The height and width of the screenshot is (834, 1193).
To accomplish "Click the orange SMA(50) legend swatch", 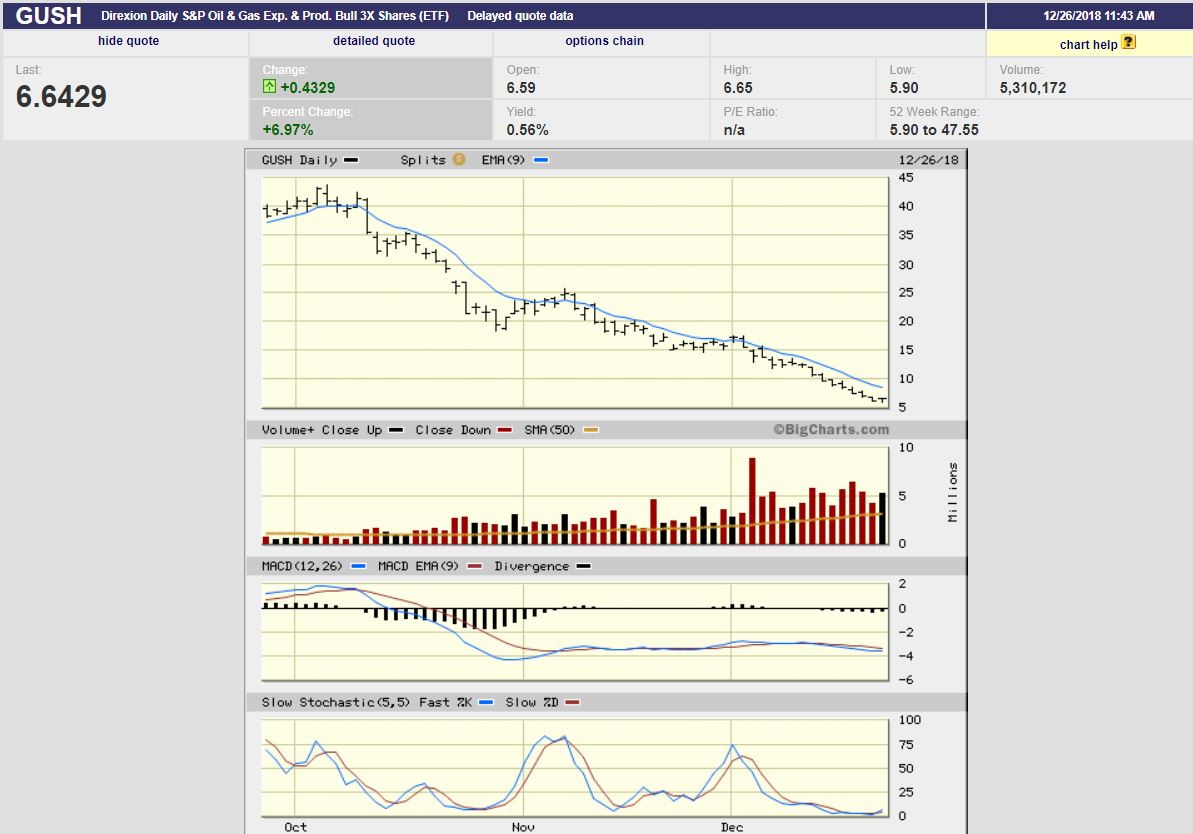I will (x=590, y=430).
